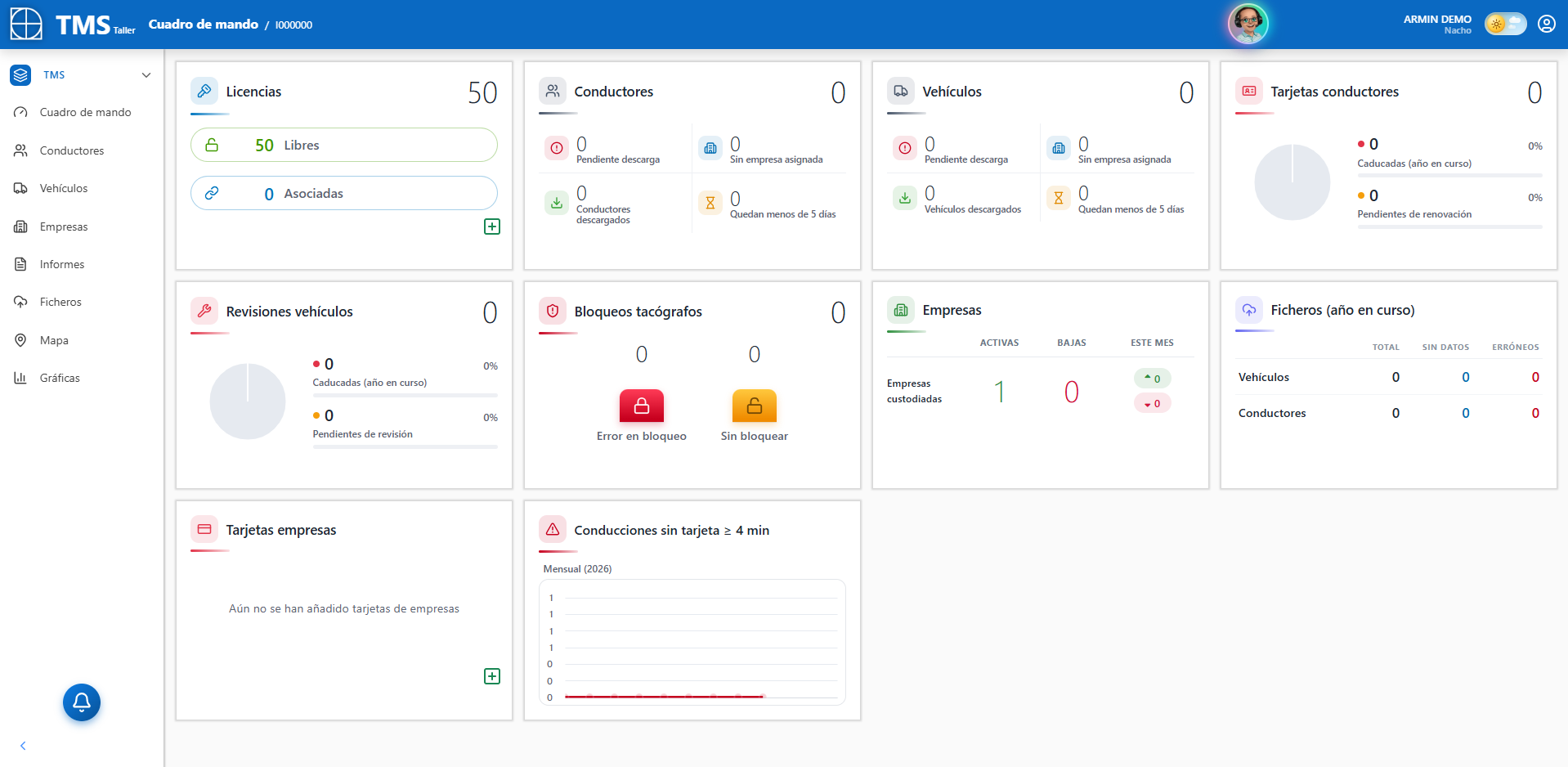Viewport: 1568px width, 767px height.
Task: Open the user profile icon in header
Action: pos(1546,24)
